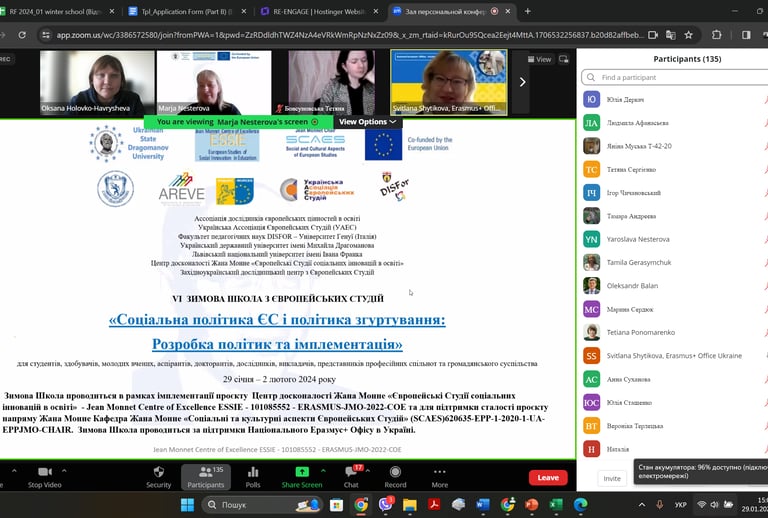The image size is (768, 518).
Task: Expand Share Screen options caret
Action: (323, 471)
